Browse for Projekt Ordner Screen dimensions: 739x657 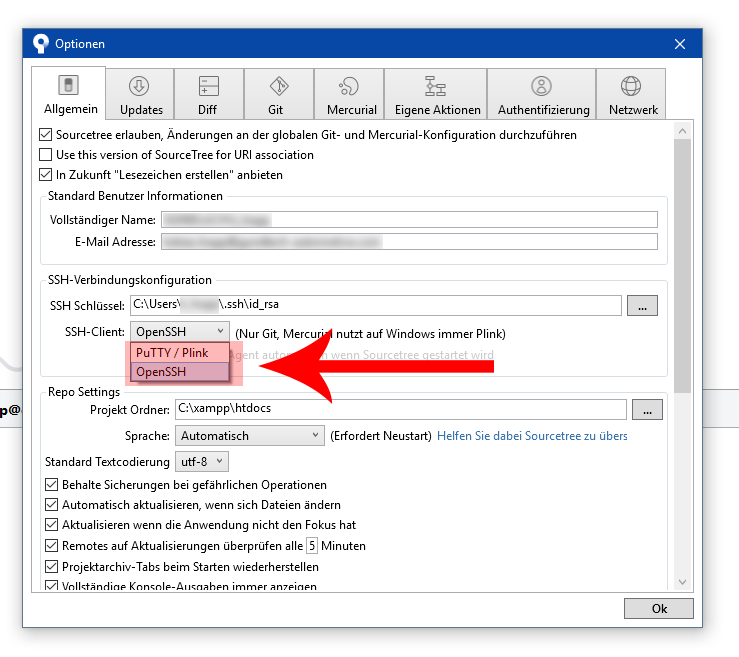(x=647, y=410)
